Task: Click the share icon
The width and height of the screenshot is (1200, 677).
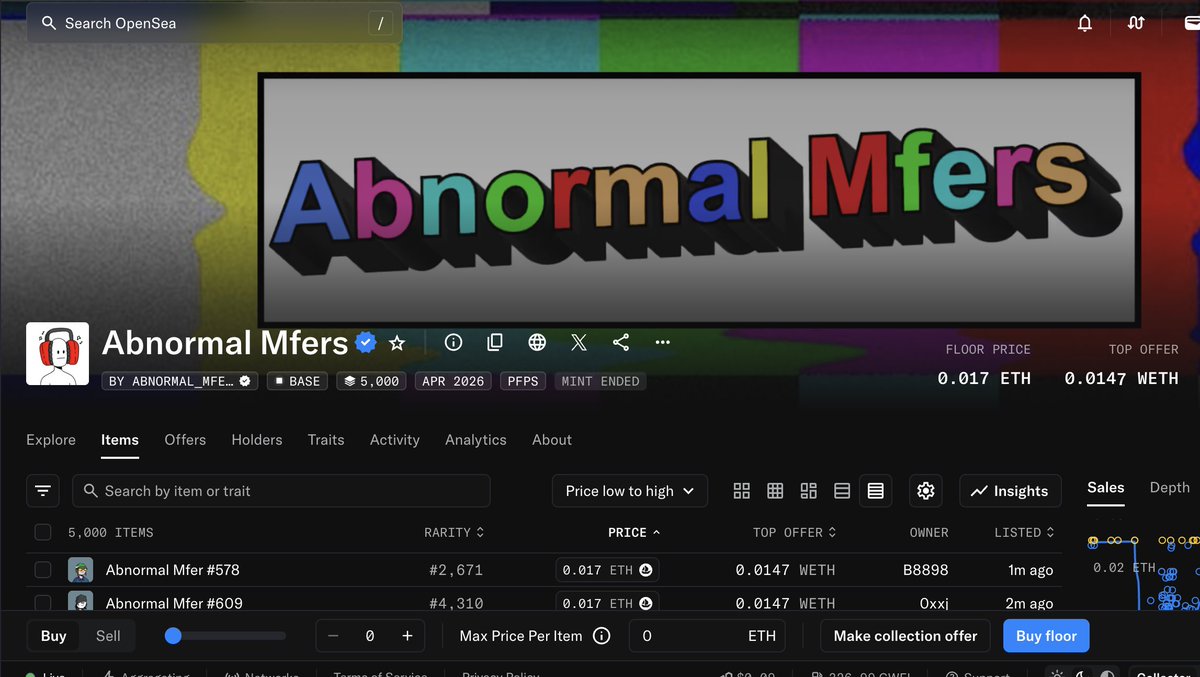Action: tap(621, 342)
